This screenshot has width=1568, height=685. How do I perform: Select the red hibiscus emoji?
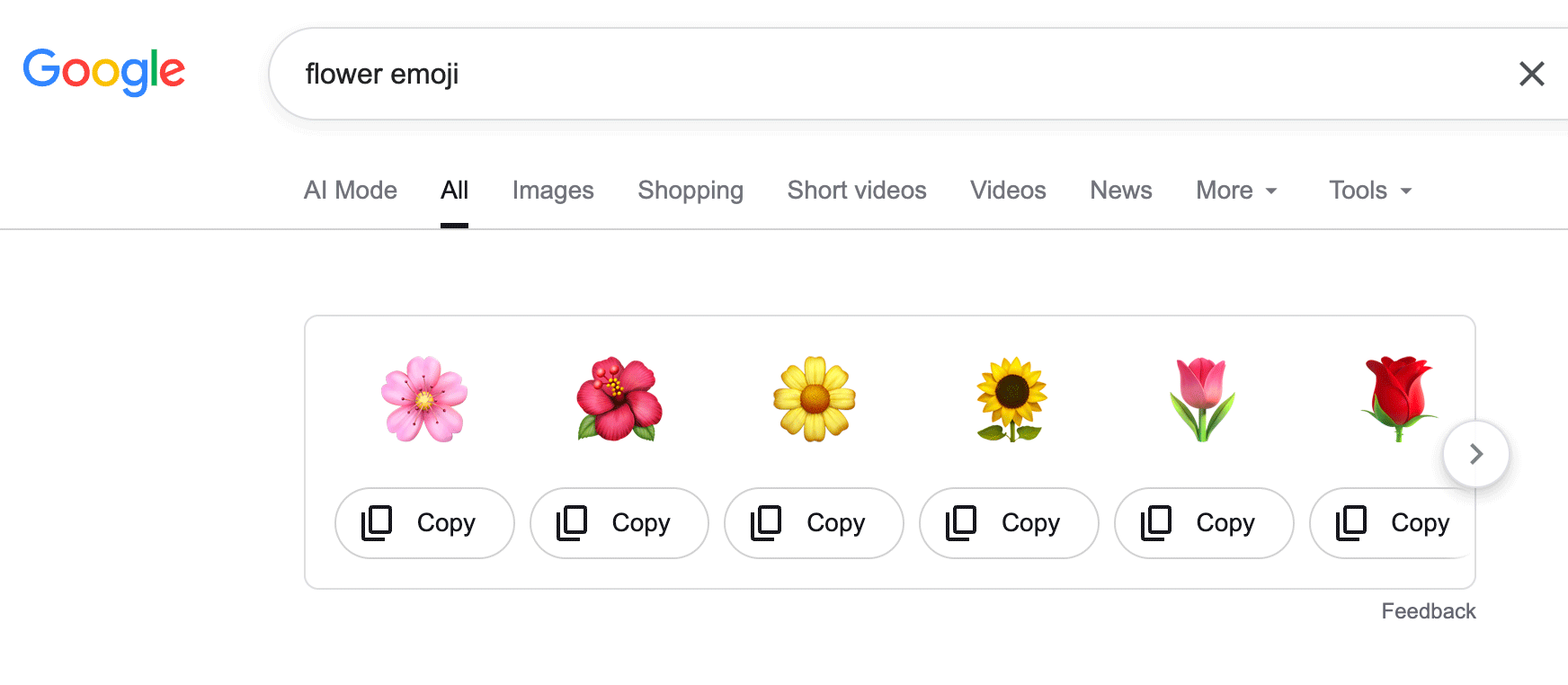[619, 399]
